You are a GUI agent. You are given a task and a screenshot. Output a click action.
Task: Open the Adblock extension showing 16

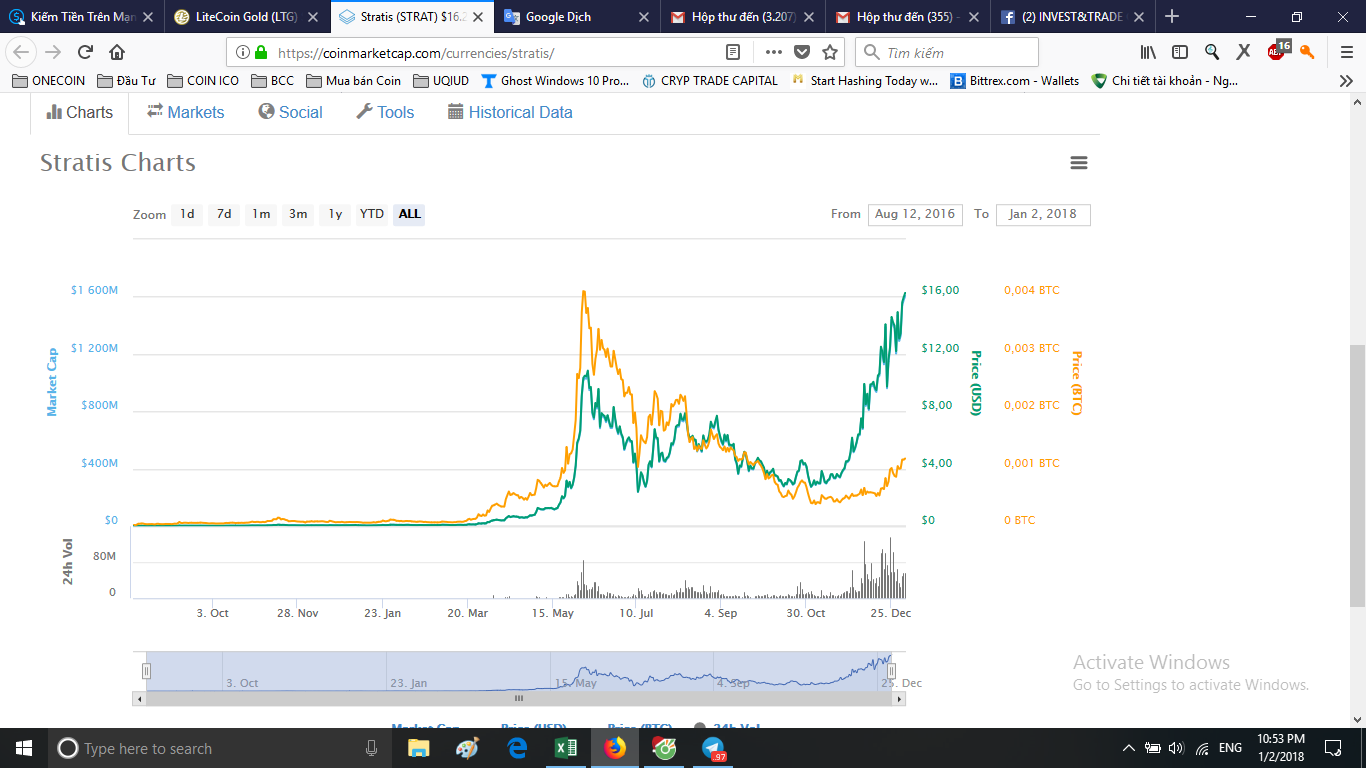[x=1278, y=50]
